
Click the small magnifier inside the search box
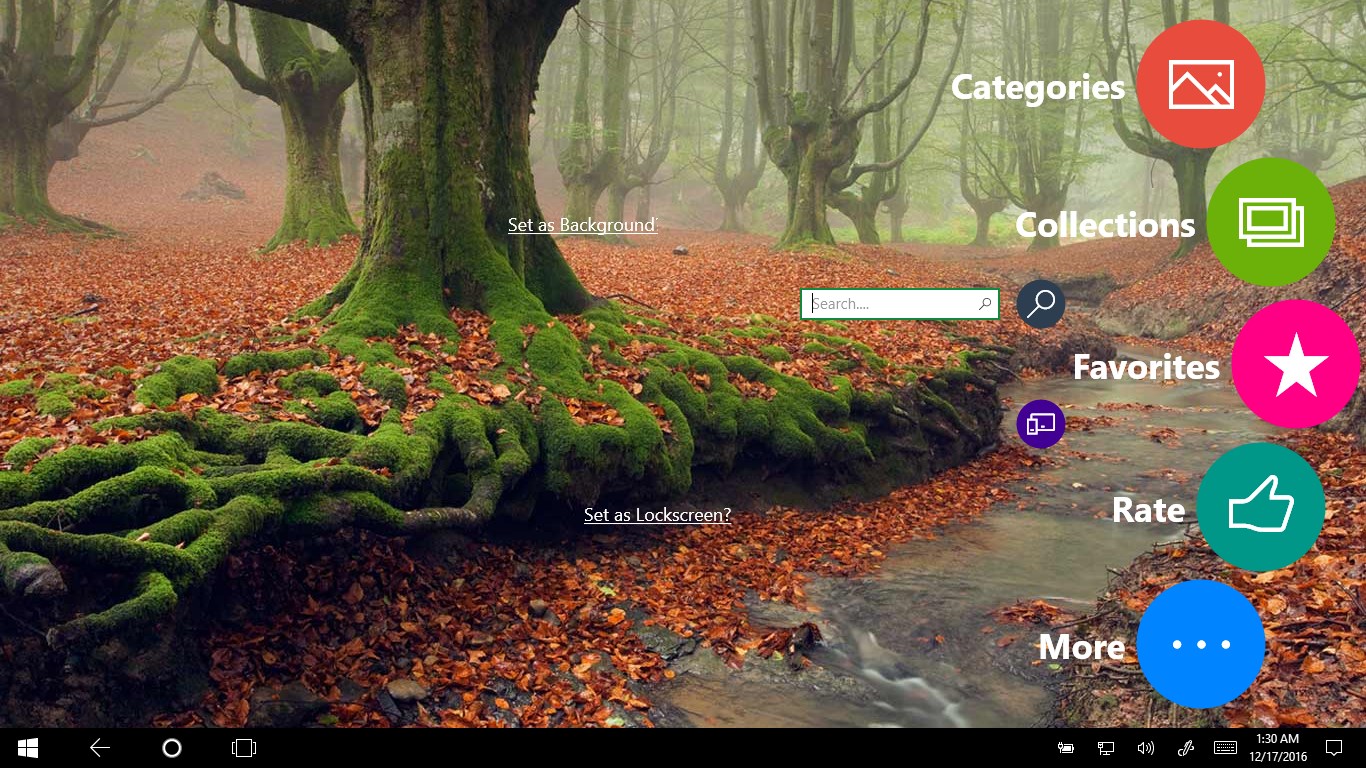pos(985,304)
